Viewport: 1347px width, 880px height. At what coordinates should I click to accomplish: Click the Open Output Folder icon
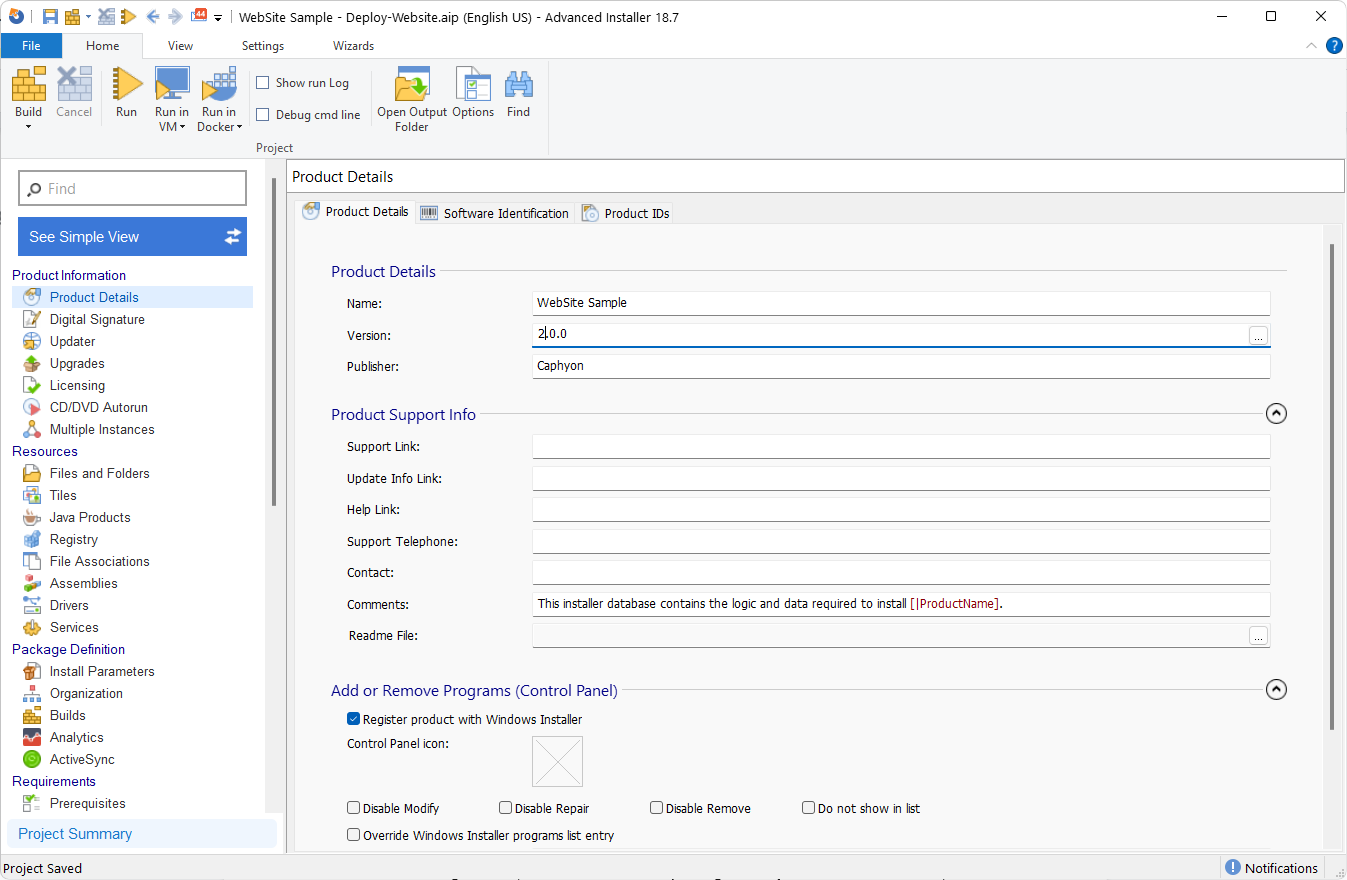(412, 84)
